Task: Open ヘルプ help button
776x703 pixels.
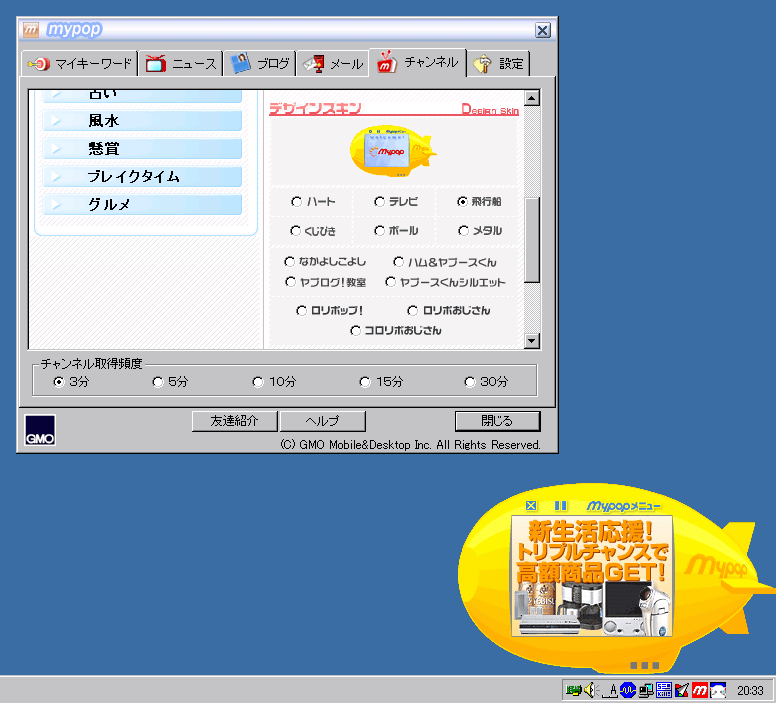Action: coord(323,421)
